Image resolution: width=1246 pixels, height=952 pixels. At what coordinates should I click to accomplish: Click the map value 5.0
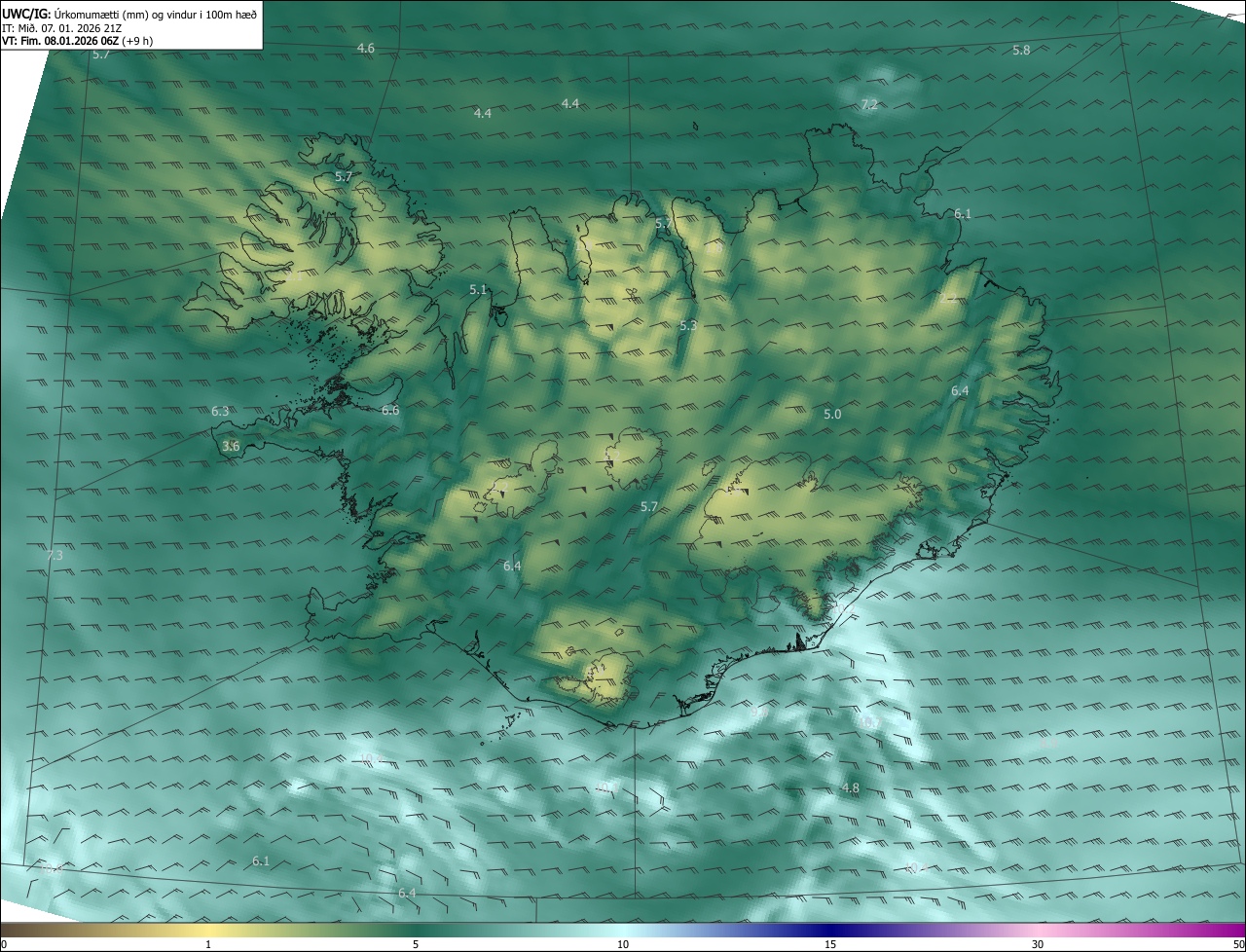pos(832,414)
